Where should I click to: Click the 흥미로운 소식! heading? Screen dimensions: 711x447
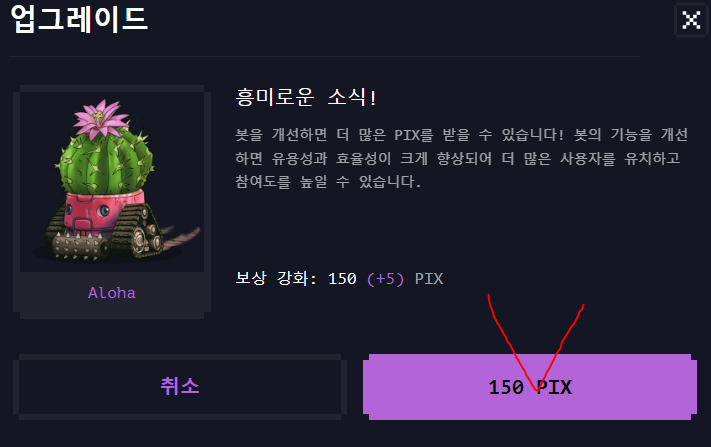pyautogui.click(x=306, y=97)
